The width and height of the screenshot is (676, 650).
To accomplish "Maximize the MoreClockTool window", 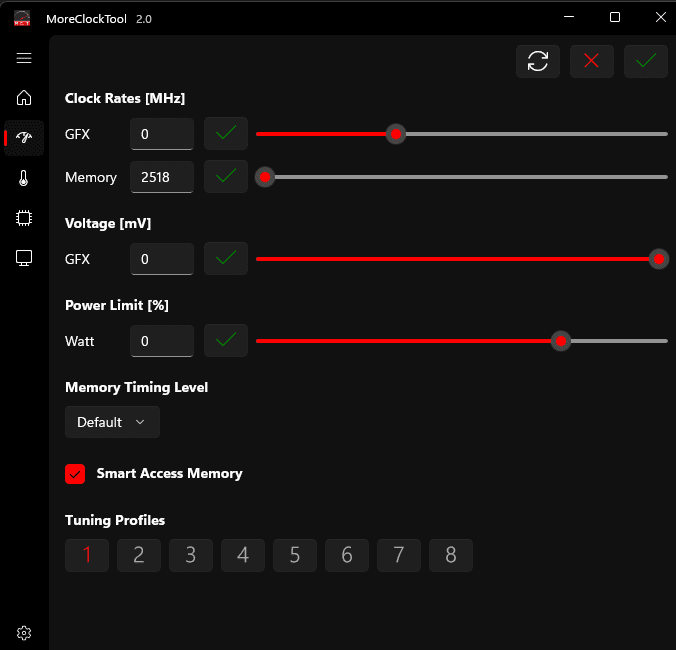I will click(x=615, y=17).
